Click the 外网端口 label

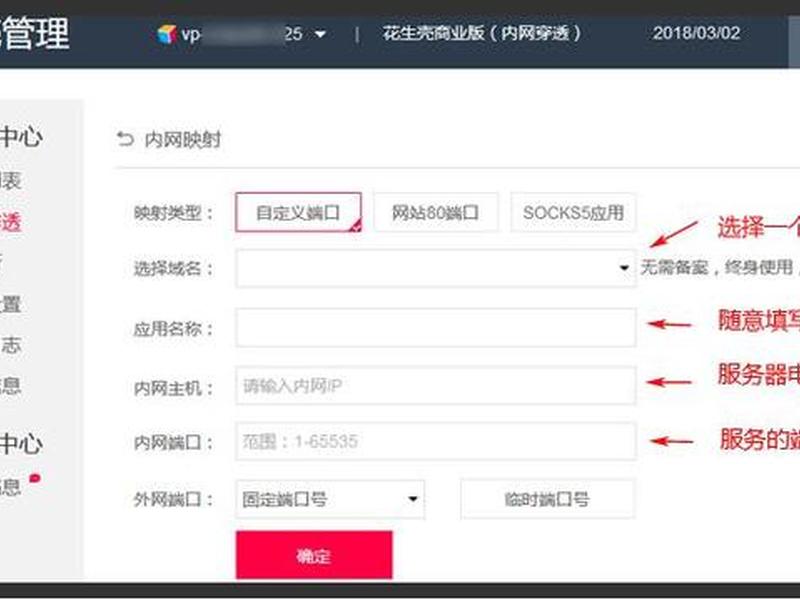173,499
